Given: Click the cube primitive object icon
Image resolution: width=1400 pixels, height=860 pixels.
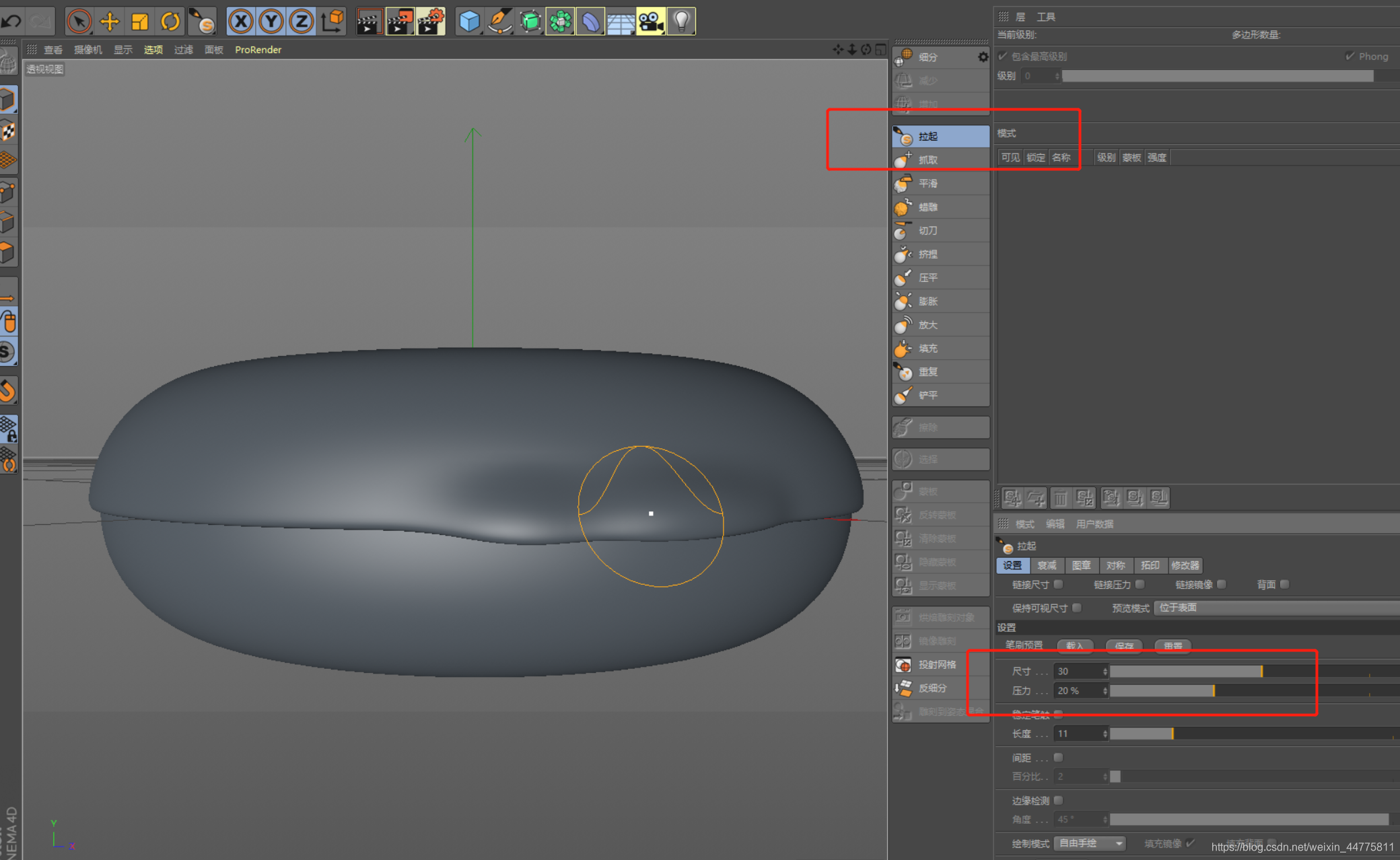Looking at the screenshot, I should (469, 22).
